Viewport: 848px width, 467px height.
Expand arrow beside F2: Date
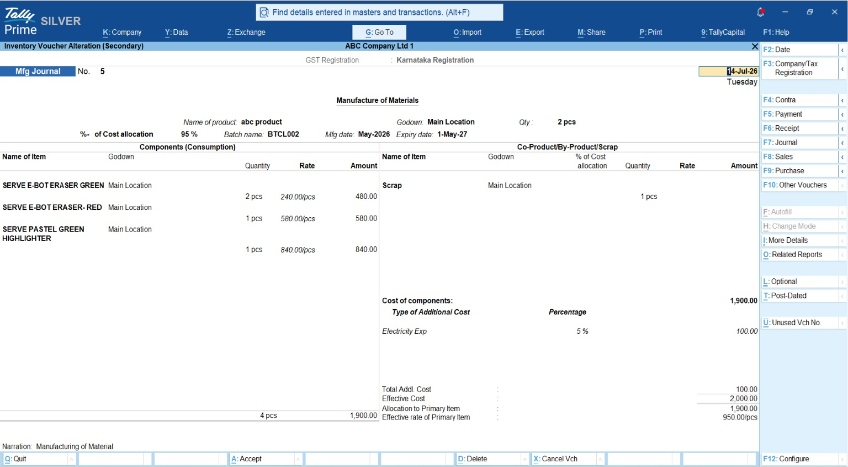click(x=843, y=50)
